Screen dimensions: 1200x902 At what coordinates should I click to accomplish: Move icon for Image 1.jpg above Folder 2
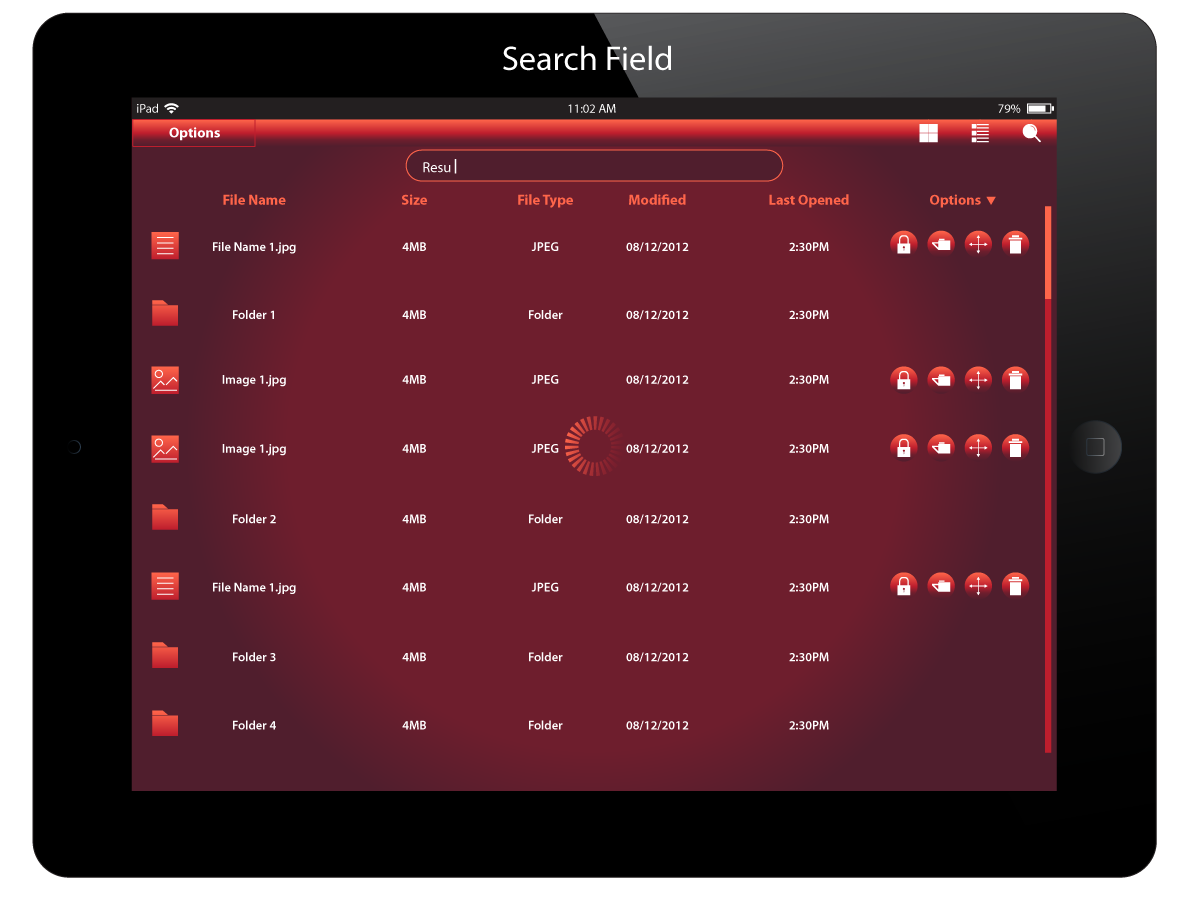point(978,447)
